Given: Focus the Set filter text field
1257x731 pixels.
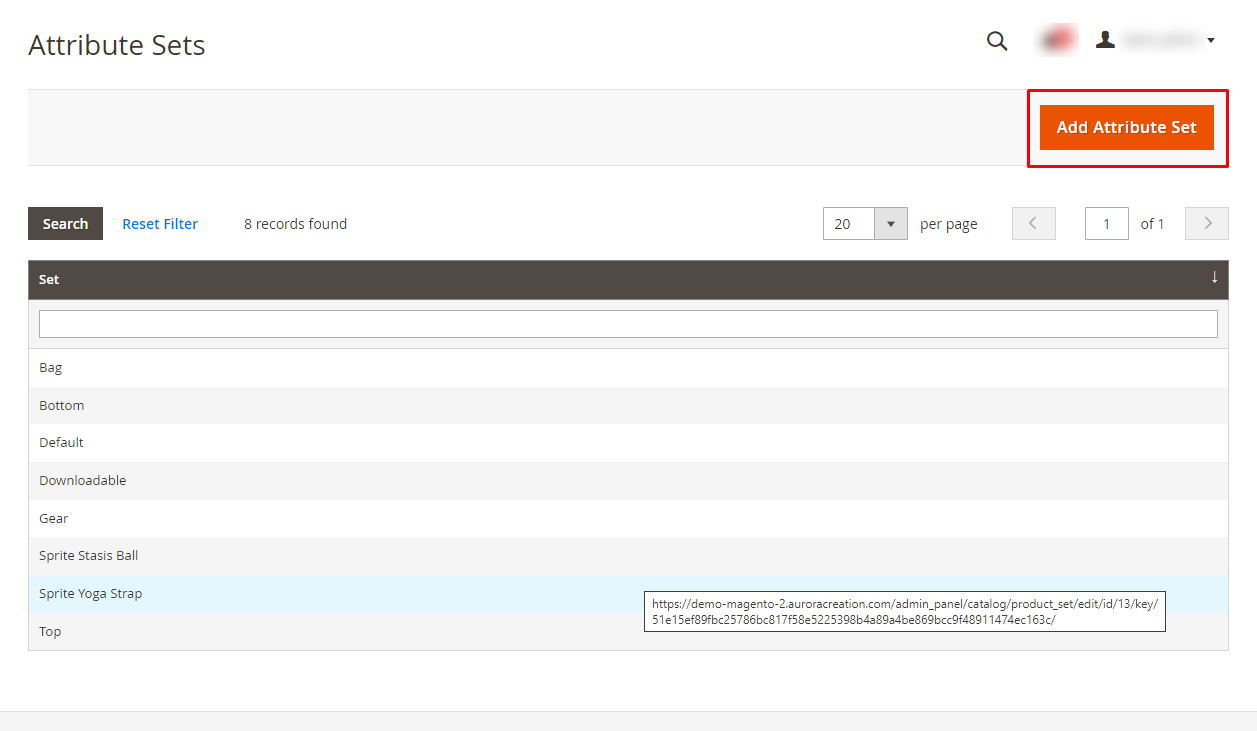Looking at the screenshot, I should click(x=628, y=324).
